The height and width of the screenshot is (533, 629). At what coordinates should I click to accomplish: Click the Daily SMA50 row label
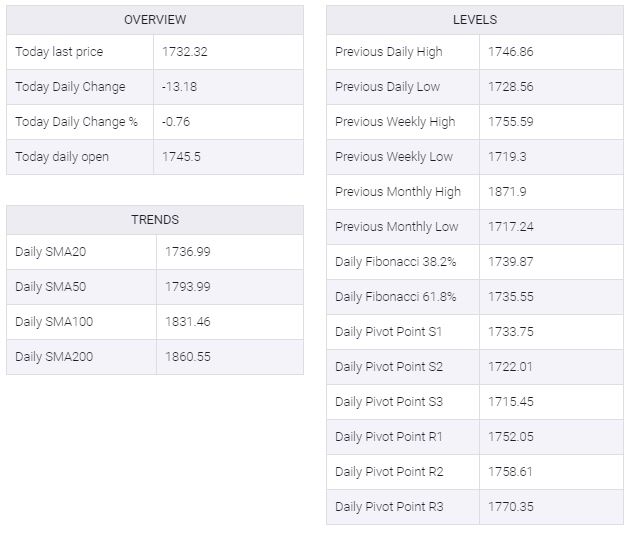pyautogui.click(x=51, y=286)
